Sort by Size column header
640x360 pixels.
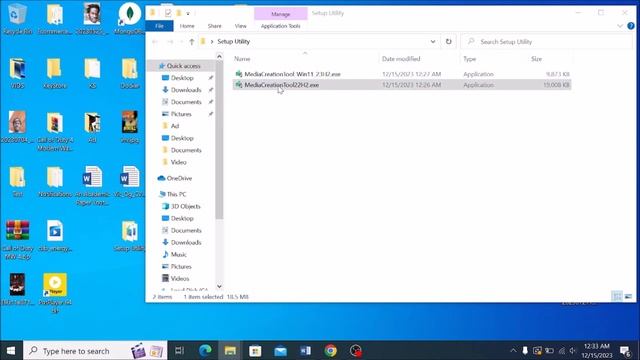536,59
